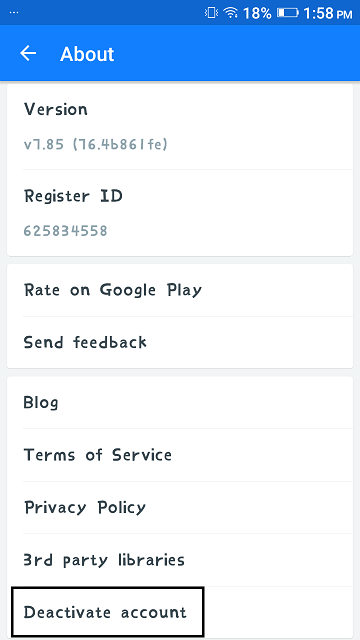Choose Send feedback

(180, 342)
